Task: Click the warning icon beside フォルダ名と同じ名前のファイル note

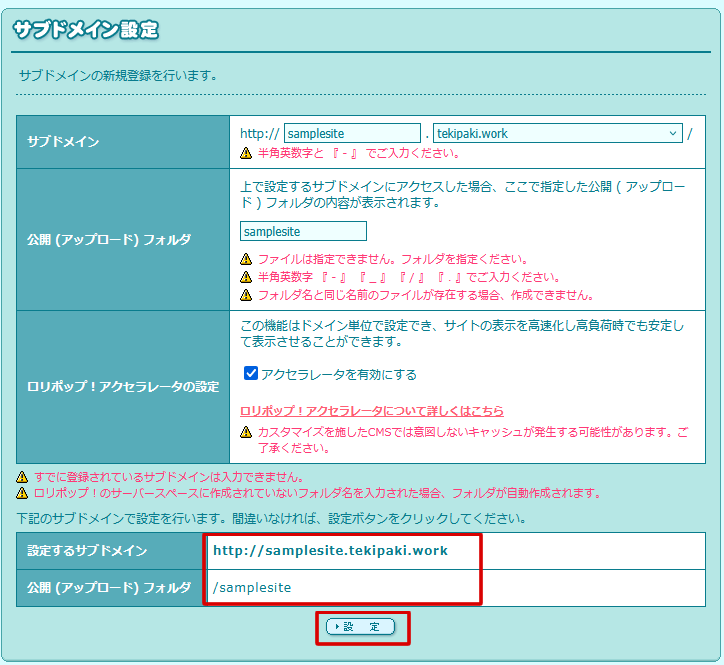Action: point(246,295)
